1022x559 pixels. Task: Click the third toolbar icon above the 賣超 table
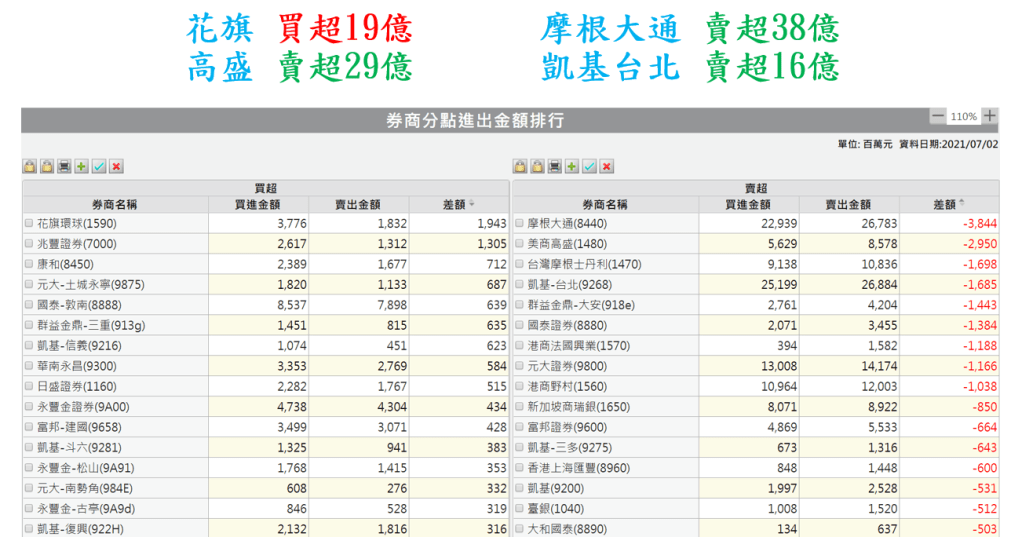coord(554,166)
